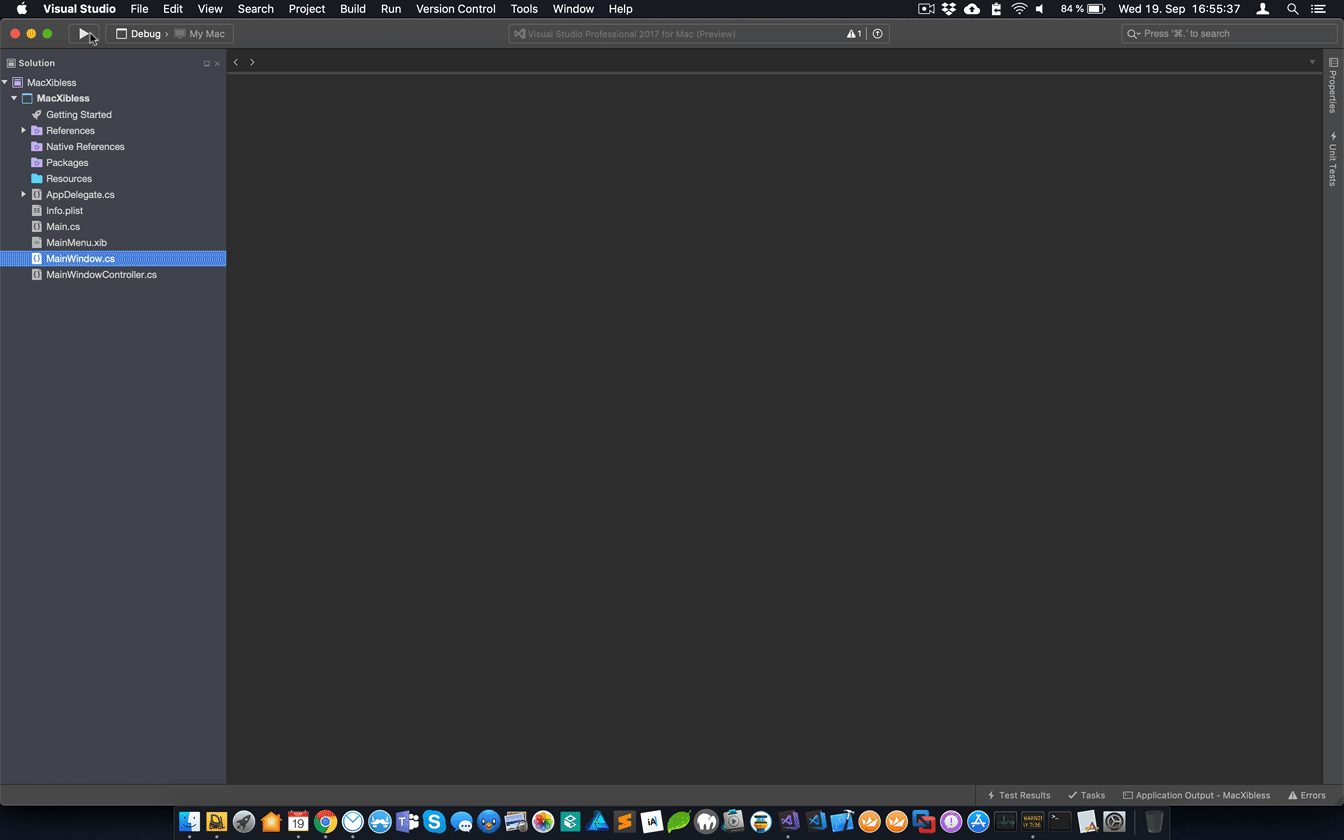Open the Run menu
This screenshot has width=1344, height=840.
coord(391,9)
